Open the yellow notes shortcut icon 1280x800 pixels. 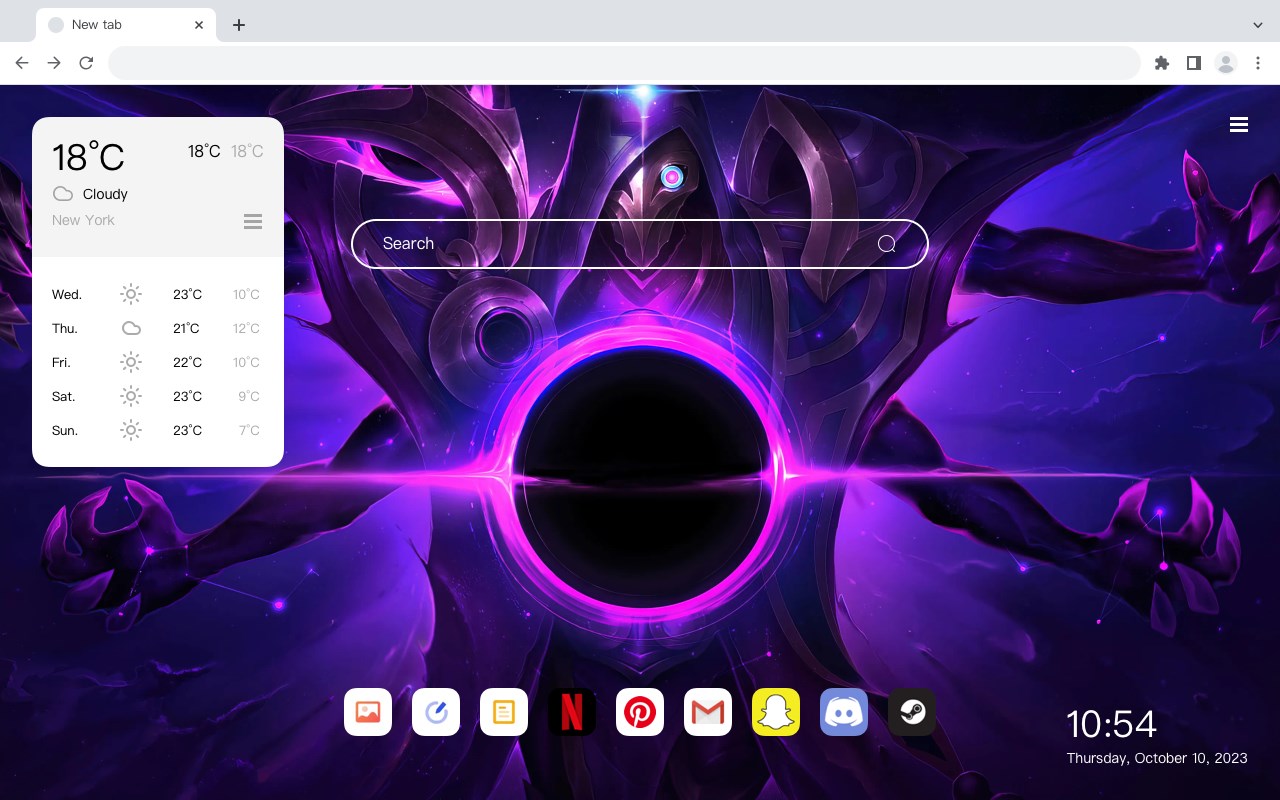(504, 712)
